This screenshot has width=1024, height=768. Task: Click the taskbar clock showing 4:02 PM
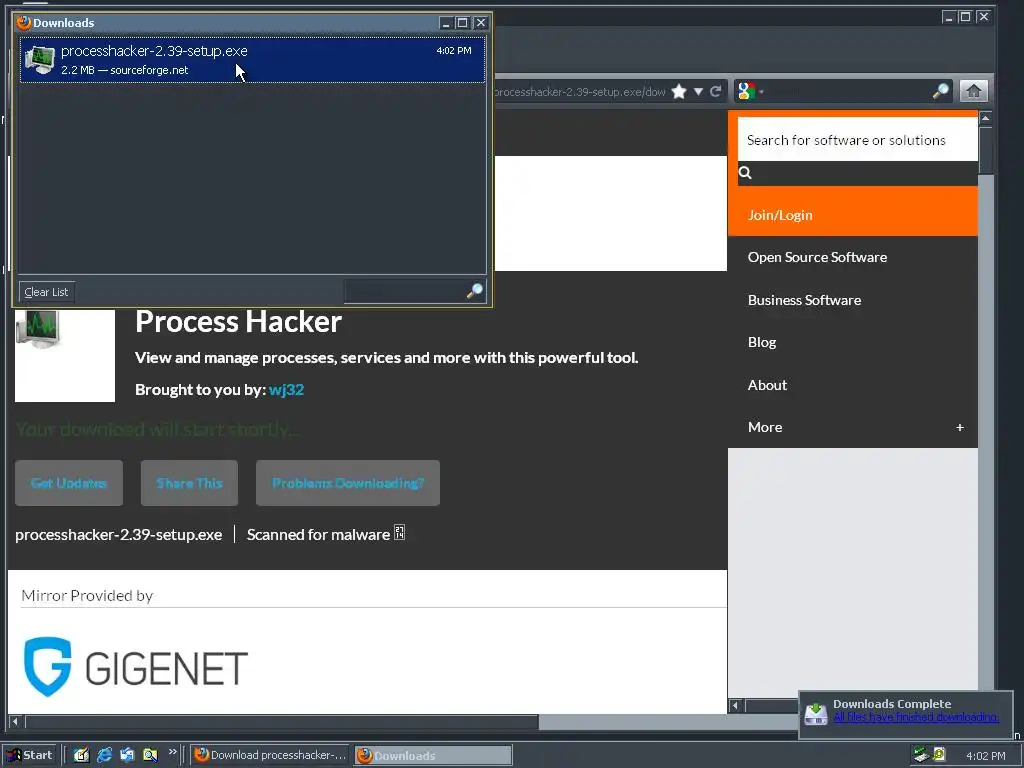[985, 756]
